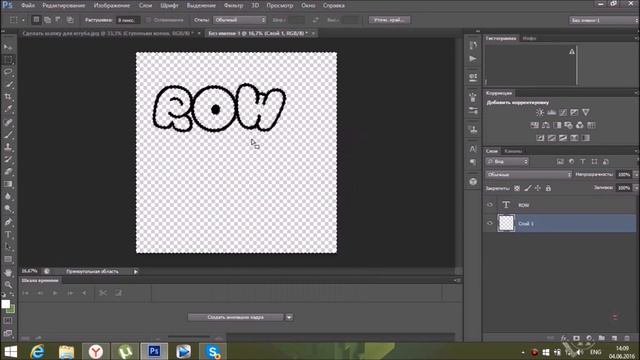Add a Hue/Saturation adjustment
This screenshot has width=640, height=360.
[534, 125]
